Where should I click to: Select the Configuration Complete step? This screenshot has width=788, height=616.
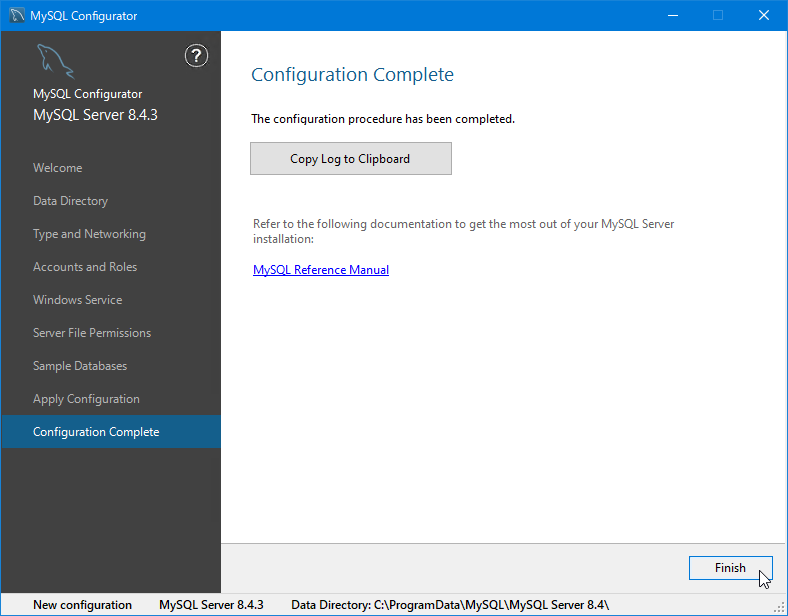click(x=111, y=432)
